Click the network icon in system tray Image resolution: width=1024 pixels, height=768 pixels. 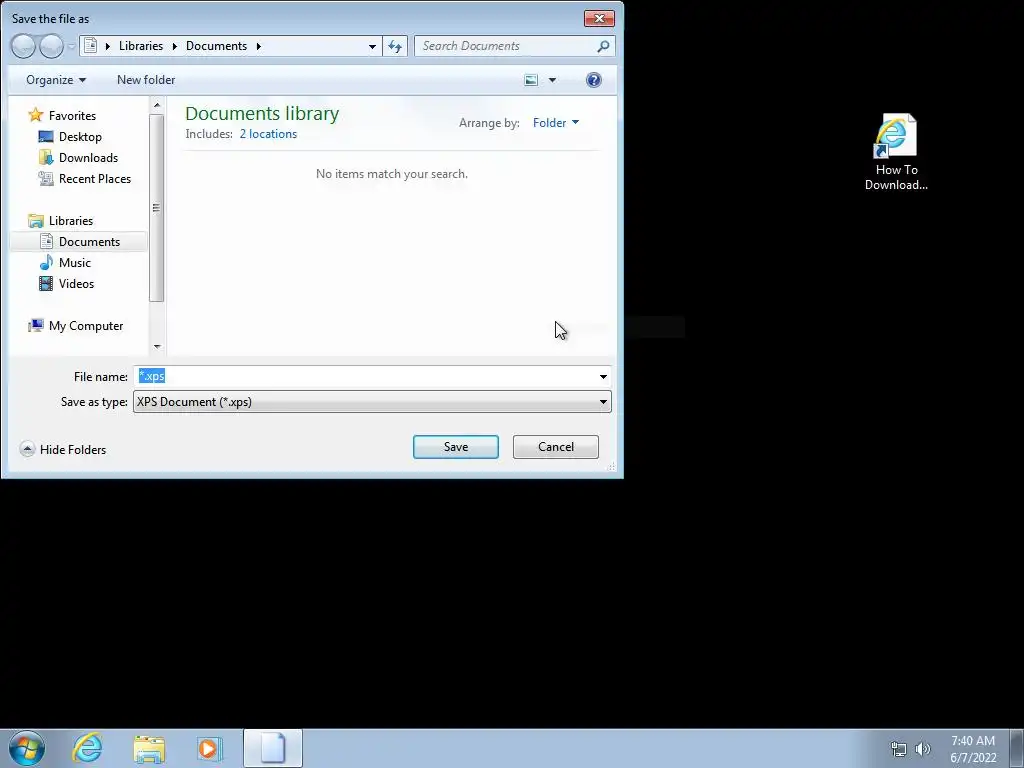click(x=899, y=749)
